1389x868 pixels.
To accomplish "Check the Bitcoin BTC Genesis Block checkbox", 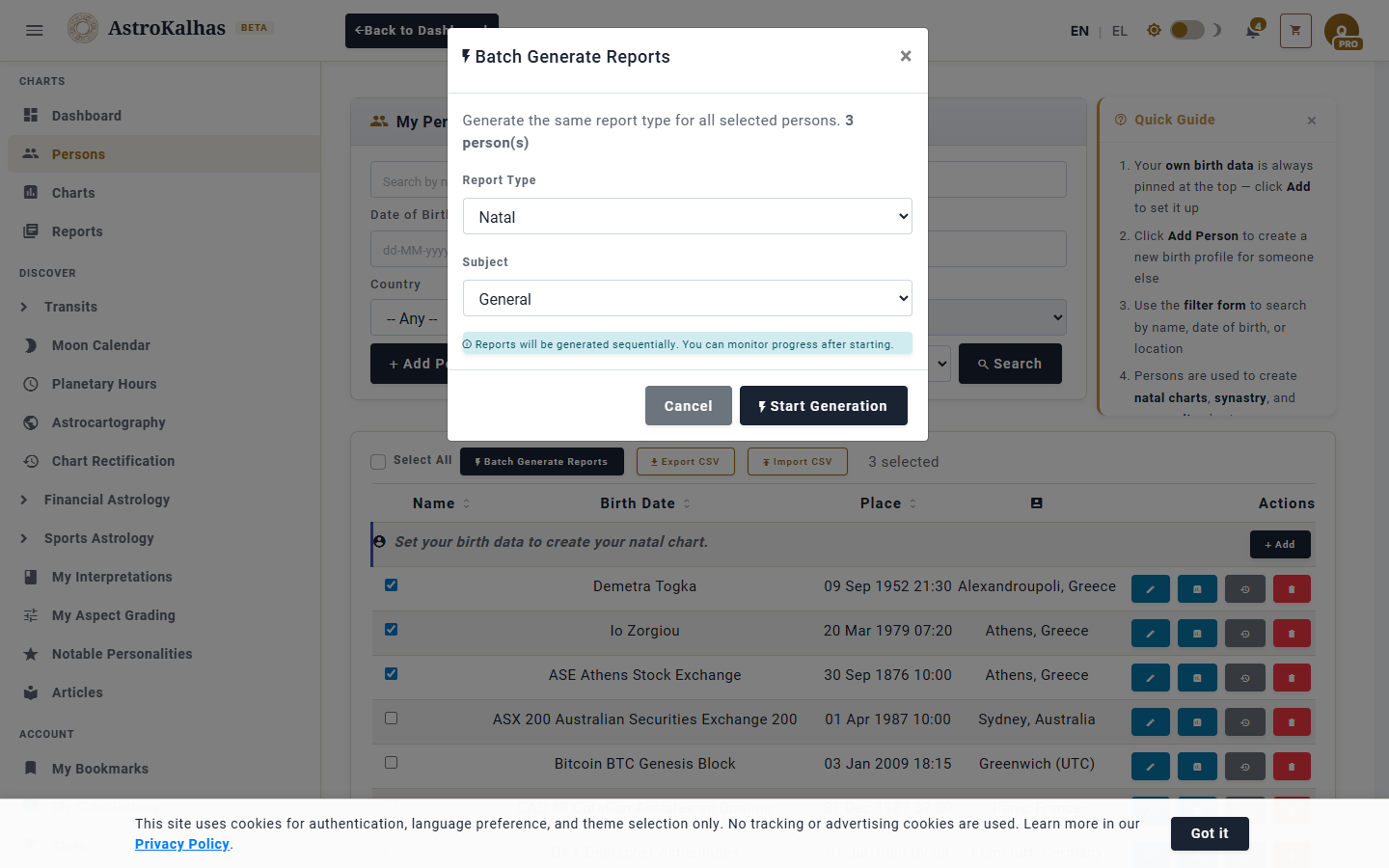I will [391, 763].
